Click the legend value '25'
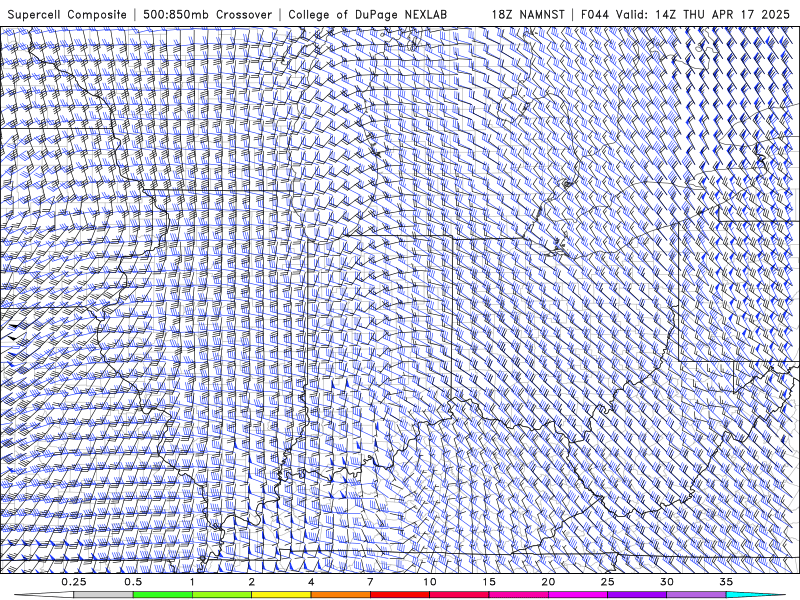Viewport: 800px width, 600px height. click(x=607, y=582)
